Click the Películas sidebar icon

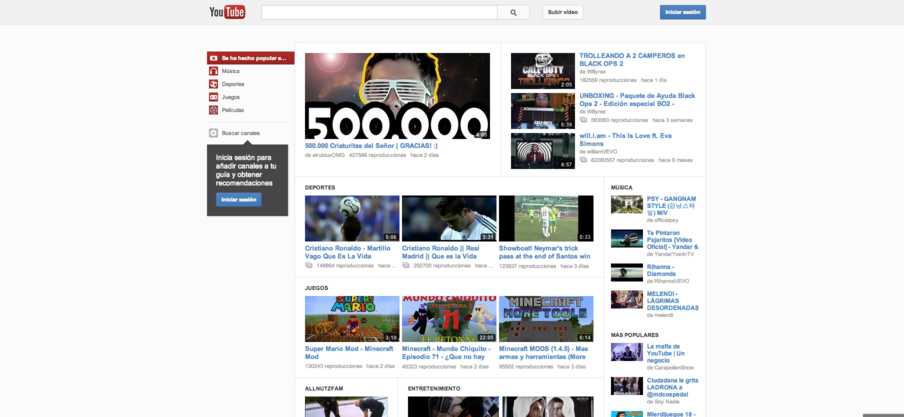click(x=213, y=110)
